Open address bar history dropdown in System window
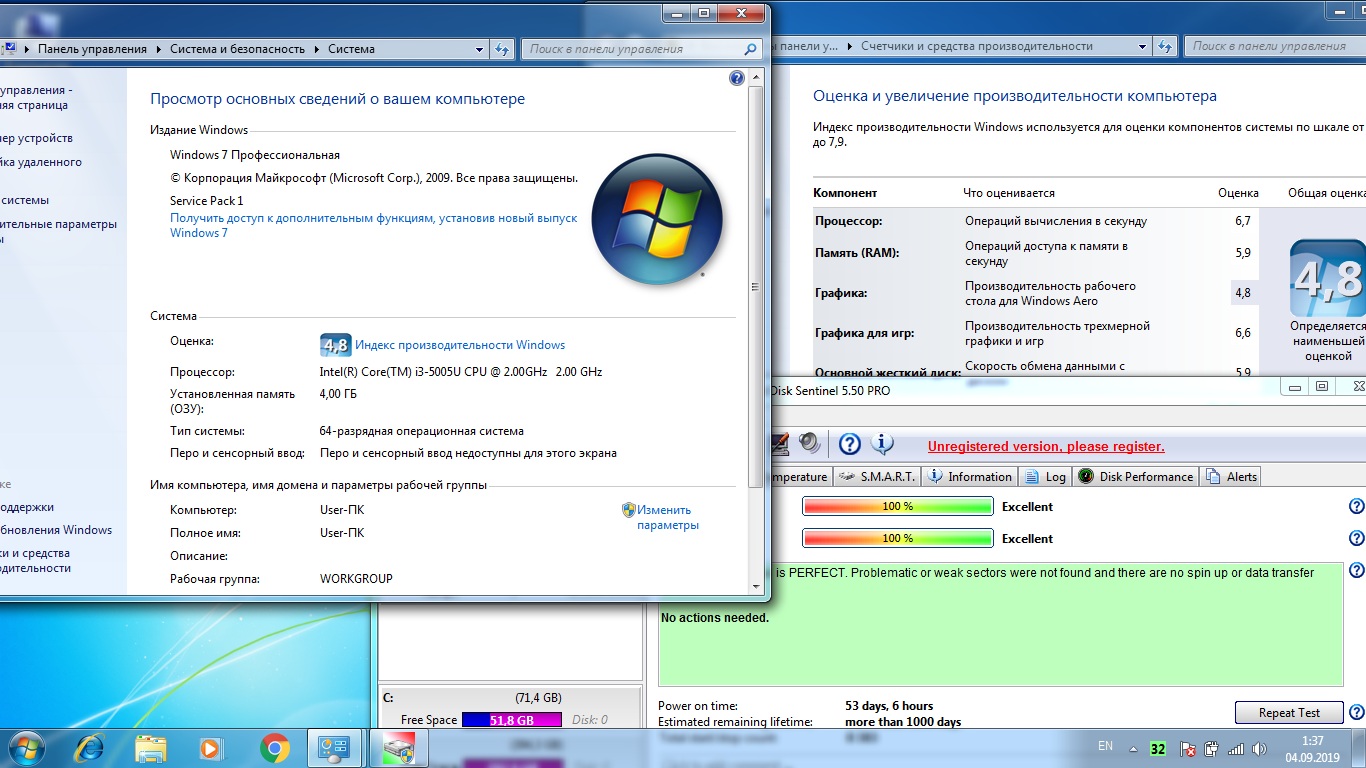1366x768 pixels. (479, 49)
